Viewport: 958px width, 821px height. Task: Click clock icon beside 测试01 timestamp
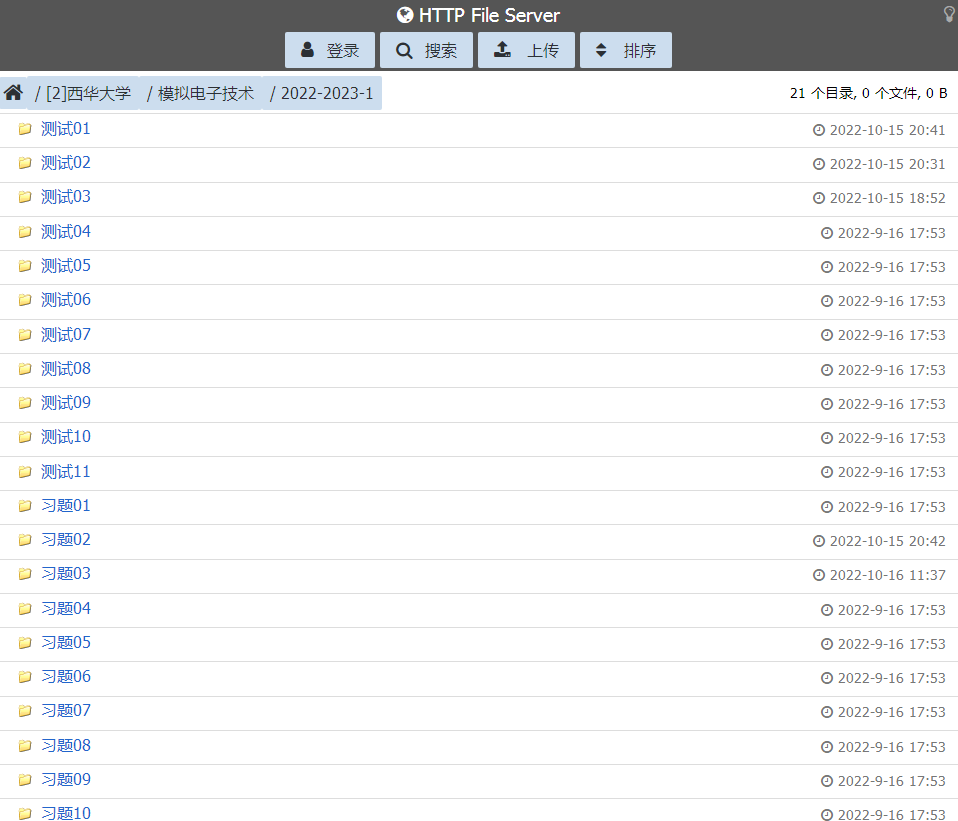pos(819,130)
